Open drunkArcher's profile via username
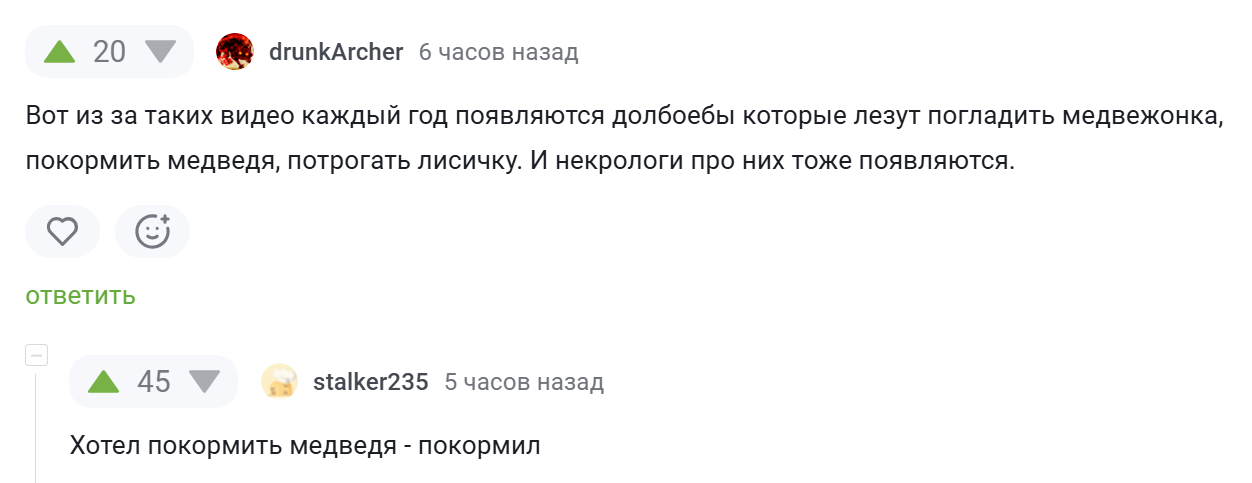1252x483 pixels. (x=336, y=52)
